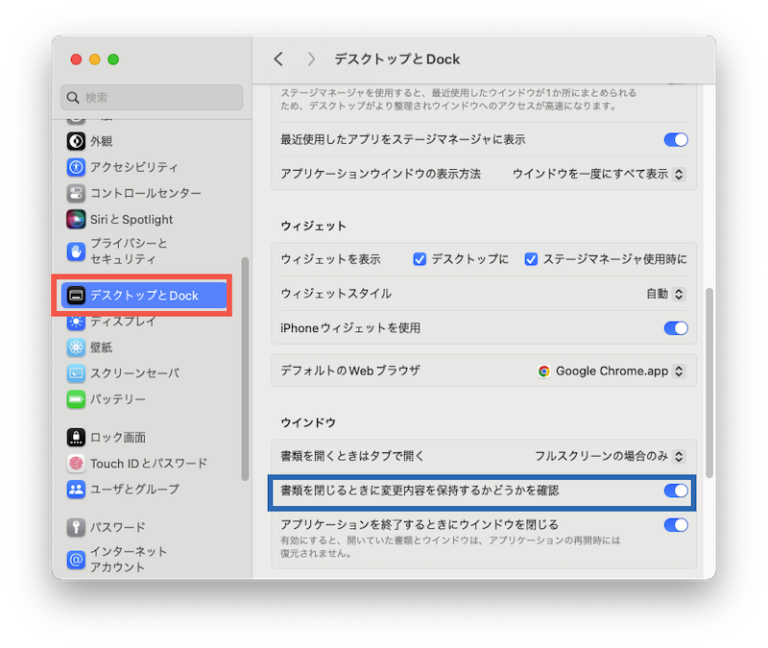Image resolution: width=768 pixels, height=648 pixels.
Task: Open the インターネットアカウント @ icon
Action: [76, 559]
